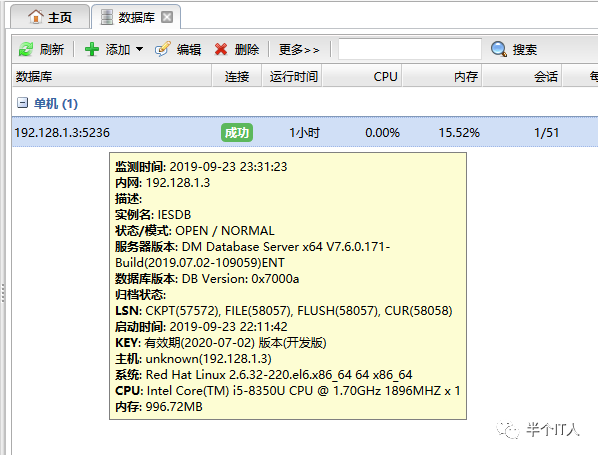This screenshot has width=598, height=455.
Task: Switch to the Home (主页) tab
Action: tap(50, 17)
